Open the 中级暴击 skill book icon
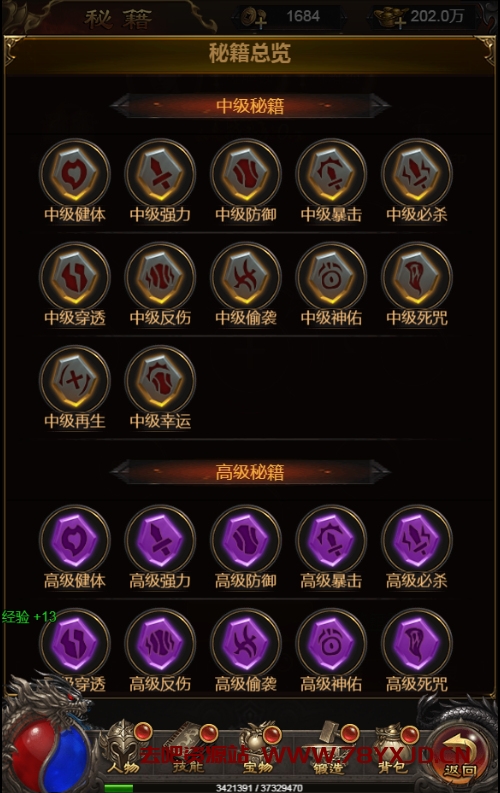 [331, 174]
